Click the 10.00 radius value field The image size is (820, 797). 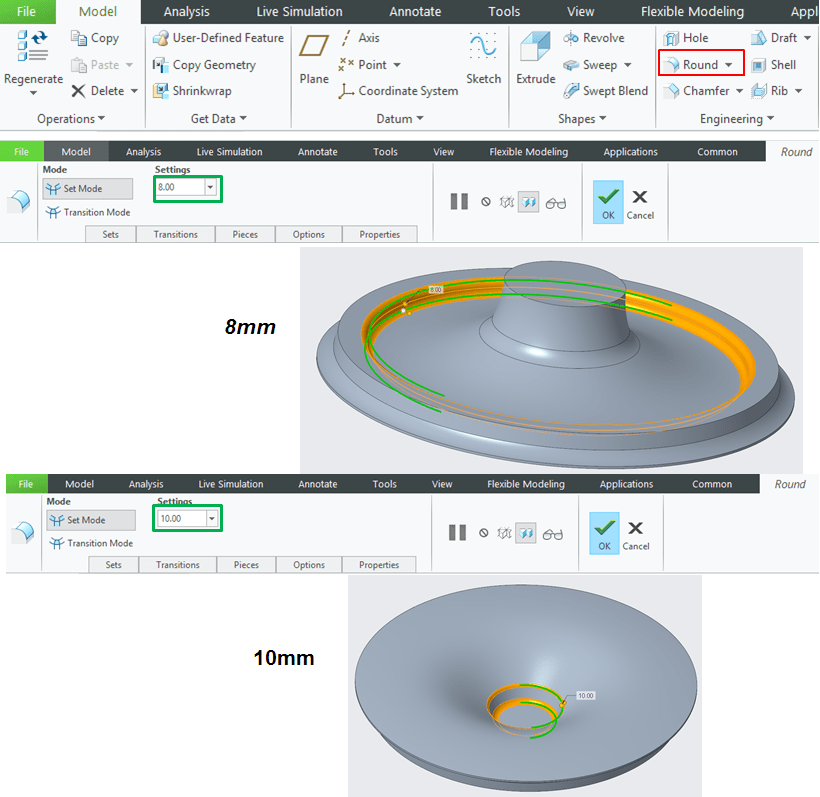[180, 519]
